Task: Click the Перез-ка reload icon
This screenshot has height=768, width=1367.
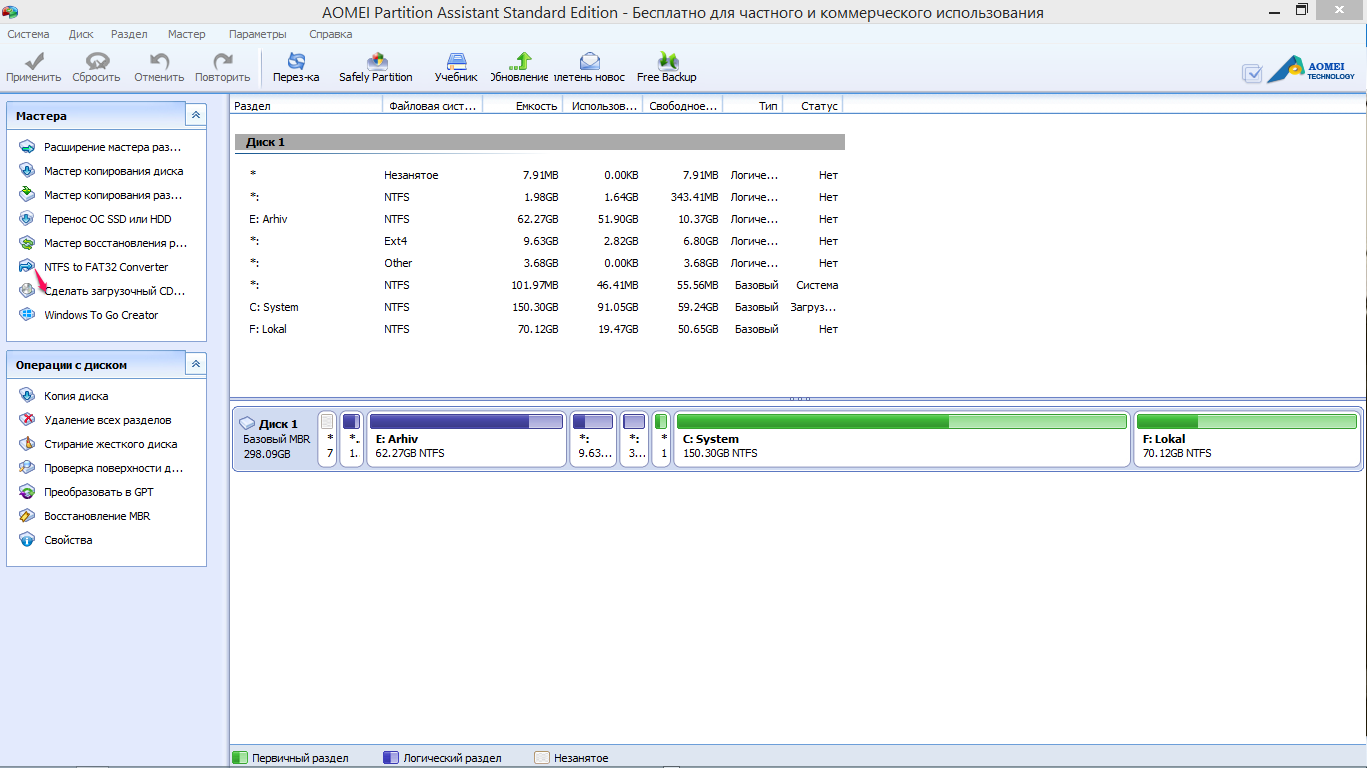Action: pyautogui.click(x=296, y=62)
